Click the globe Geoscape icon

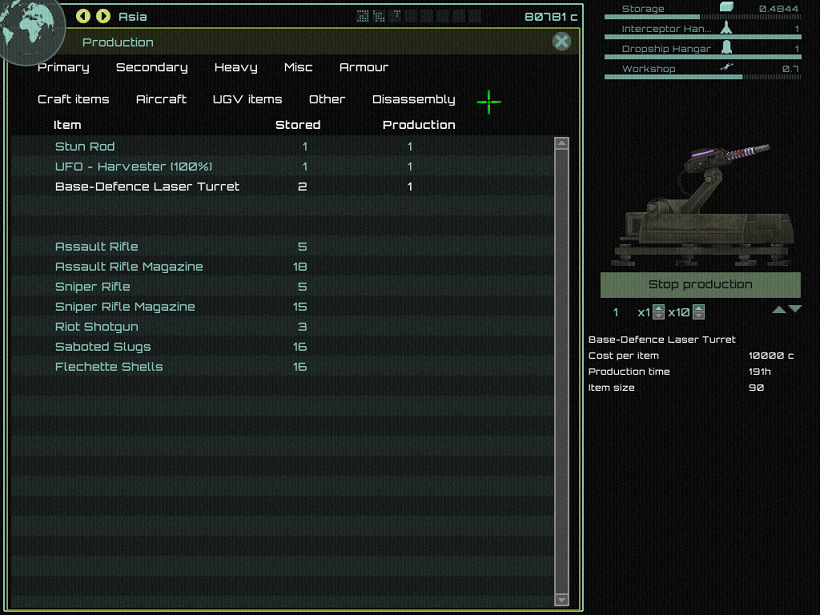coord(30,28)
